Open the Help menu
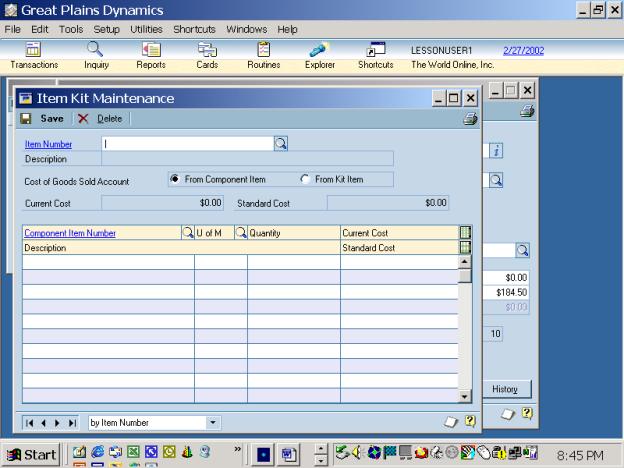The image size is (624, 468). 287,29
